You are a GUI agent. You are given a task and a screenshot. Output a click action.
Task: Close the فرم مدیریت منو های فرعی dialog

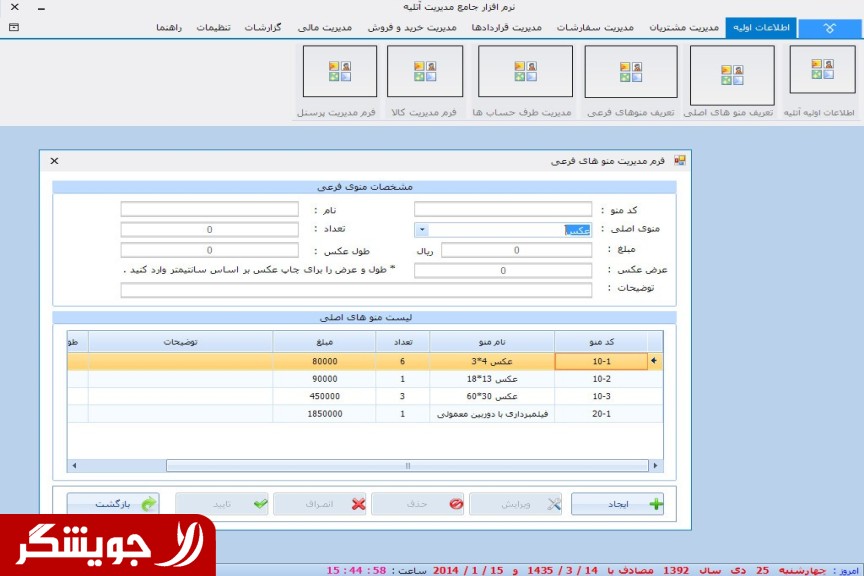pos(55,161)
